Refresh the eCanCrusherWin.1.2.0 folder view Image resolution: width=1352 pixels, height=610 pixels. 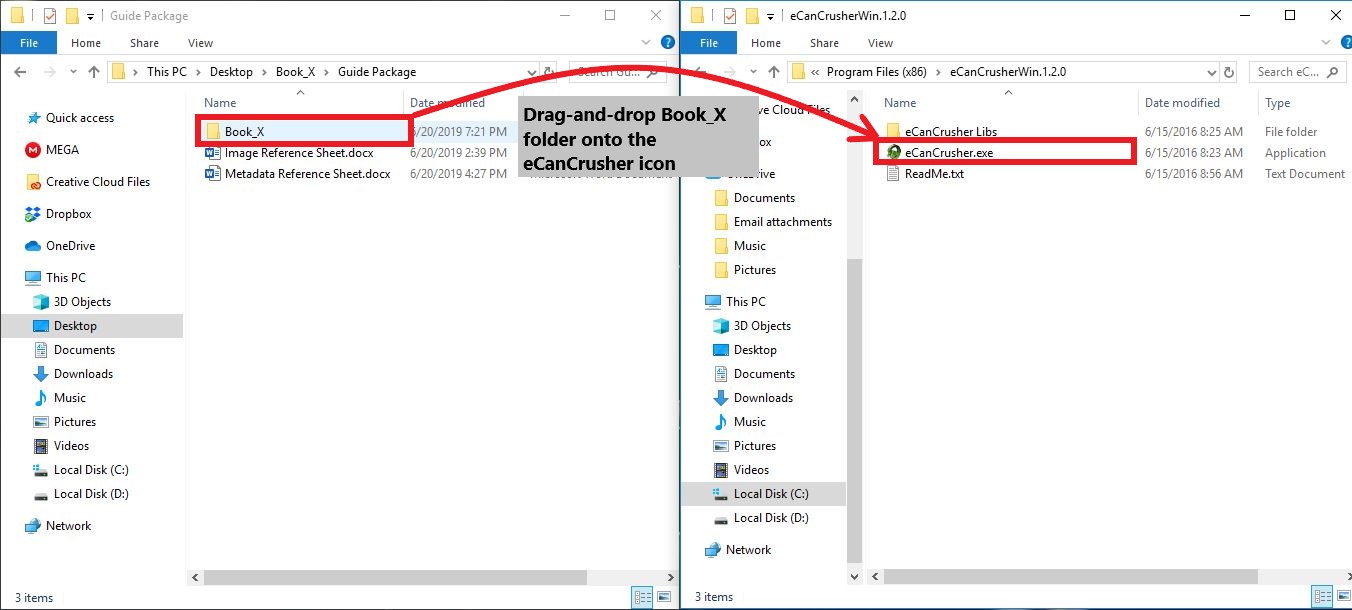point(1229,72)
